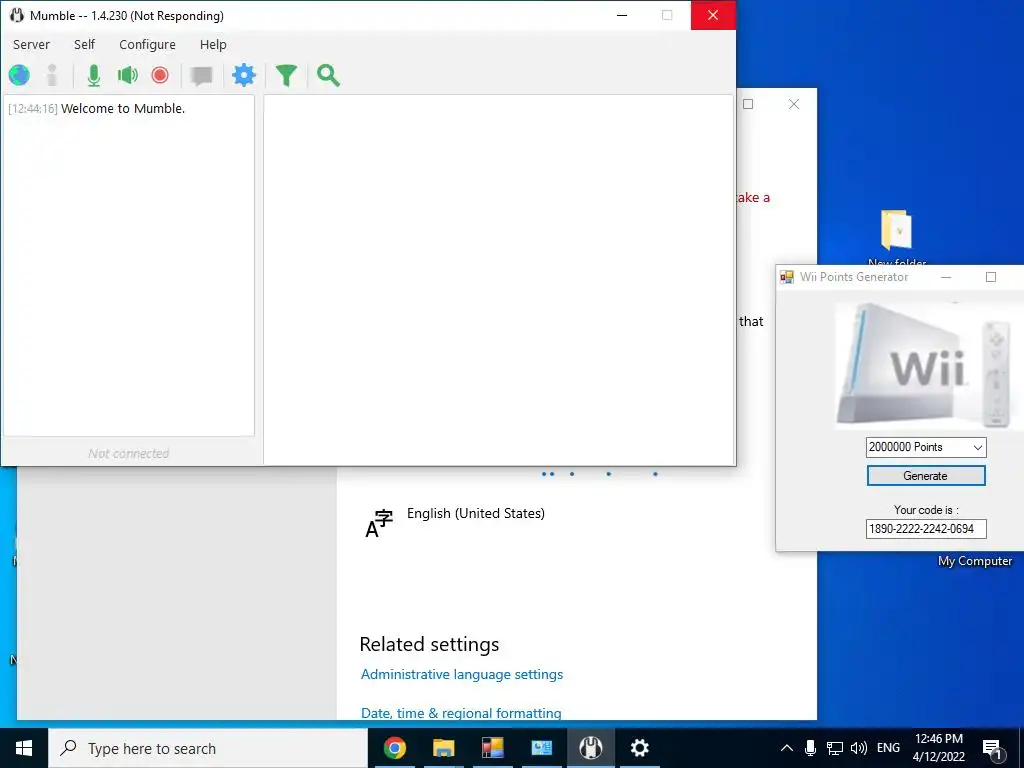1024x768 pixels.
Task: Close the Settings window behind Mumble
Action: coord(794,104)
